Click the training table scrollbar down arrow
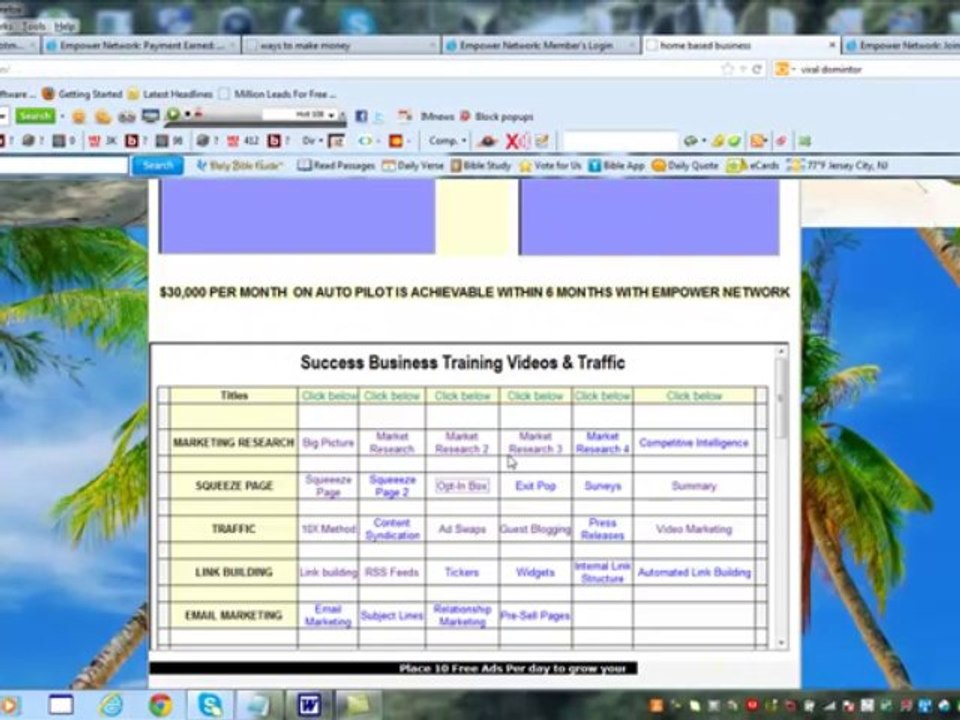This screenshot has height=720, width=960. click(x=781, y=643)
